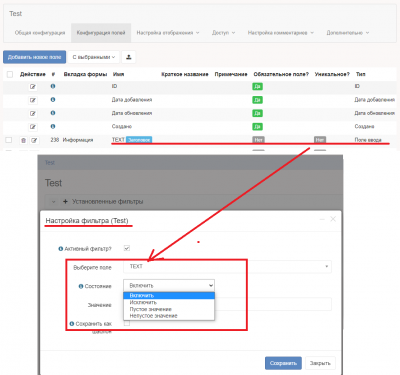
Task: Open the С выбранными dropdown
Action: [94, 57]
